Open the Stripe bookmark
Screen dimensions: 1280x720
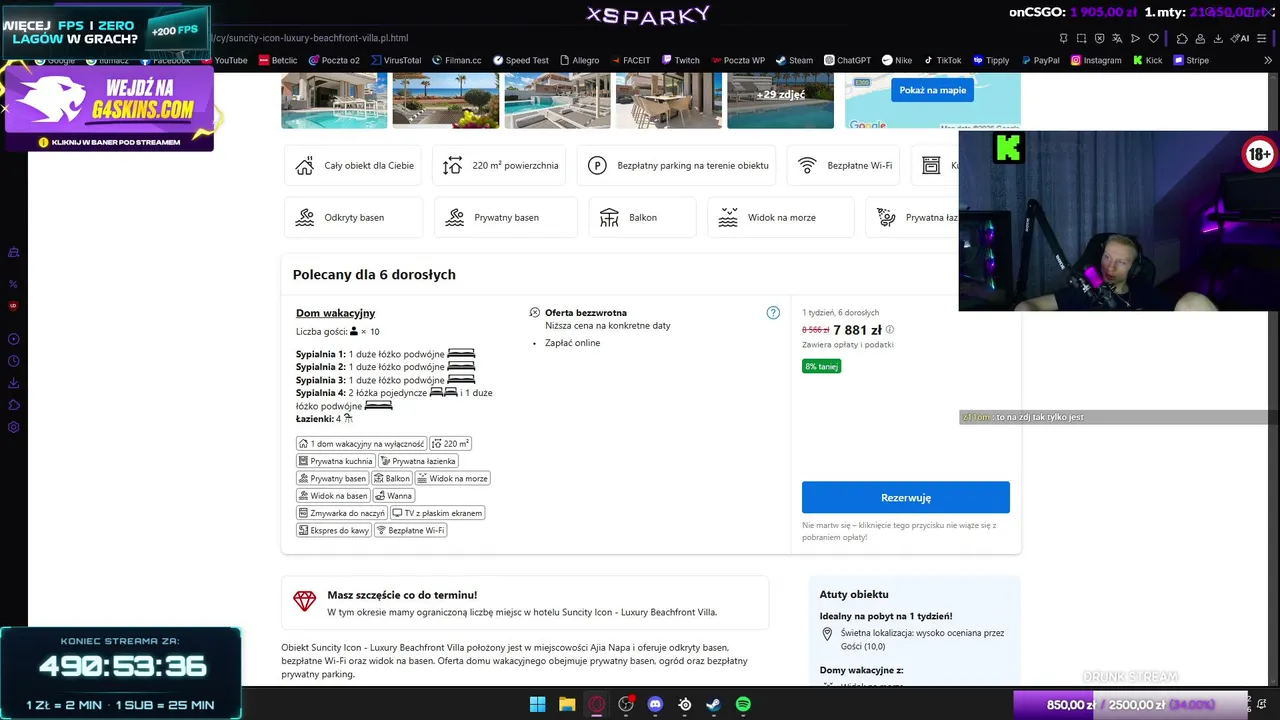point(1191,60)
